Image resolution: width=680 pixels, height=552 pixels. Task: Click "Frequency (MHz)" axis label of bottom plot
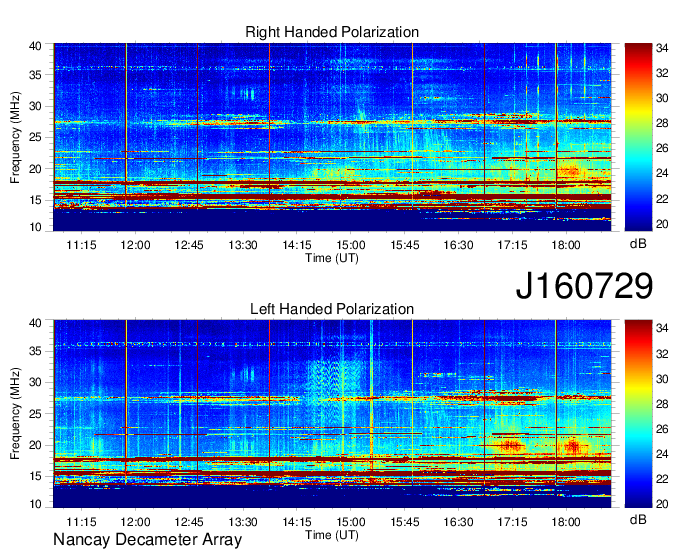15,414
